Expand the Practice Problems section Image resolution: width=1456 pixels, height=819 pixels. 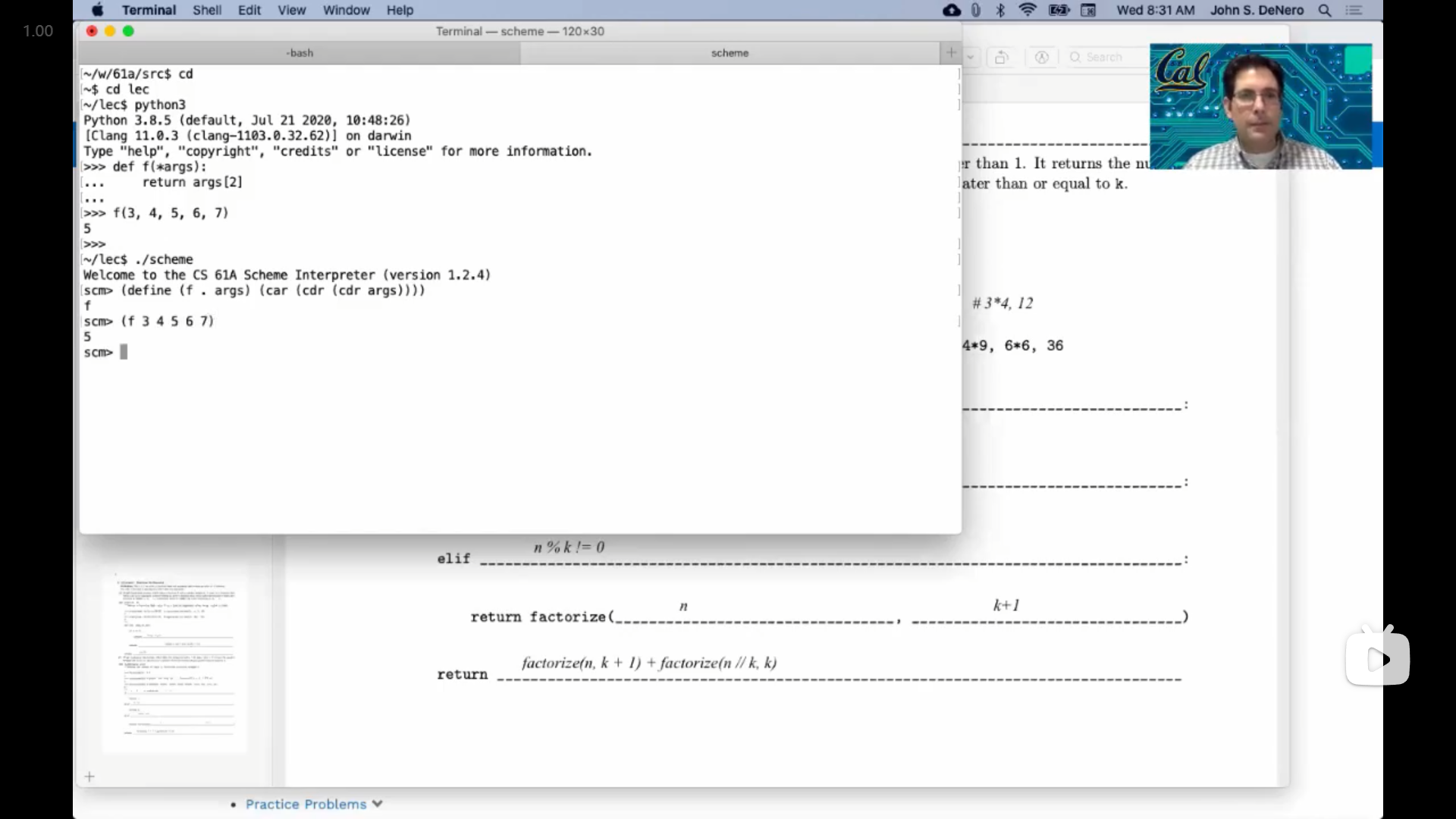378,804
